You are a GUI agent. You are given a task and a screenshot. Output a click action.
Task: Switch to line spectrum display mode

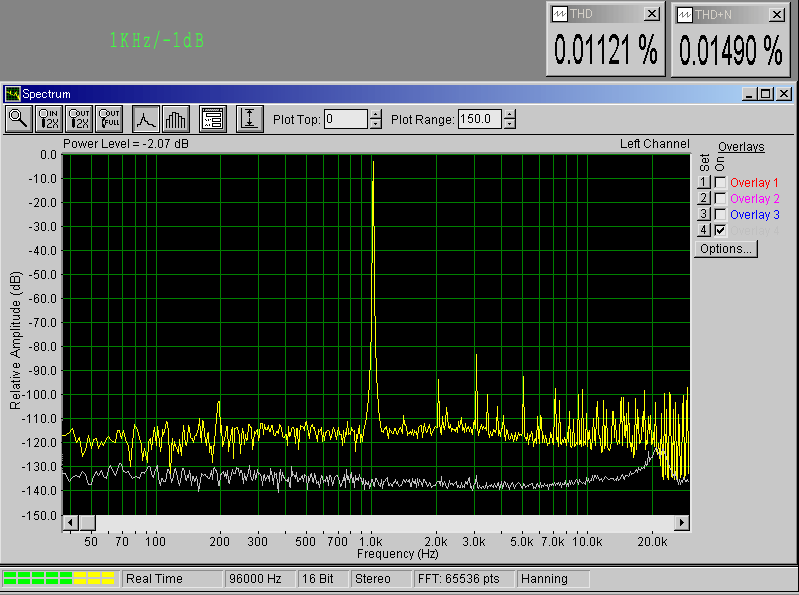coord(146,119)
